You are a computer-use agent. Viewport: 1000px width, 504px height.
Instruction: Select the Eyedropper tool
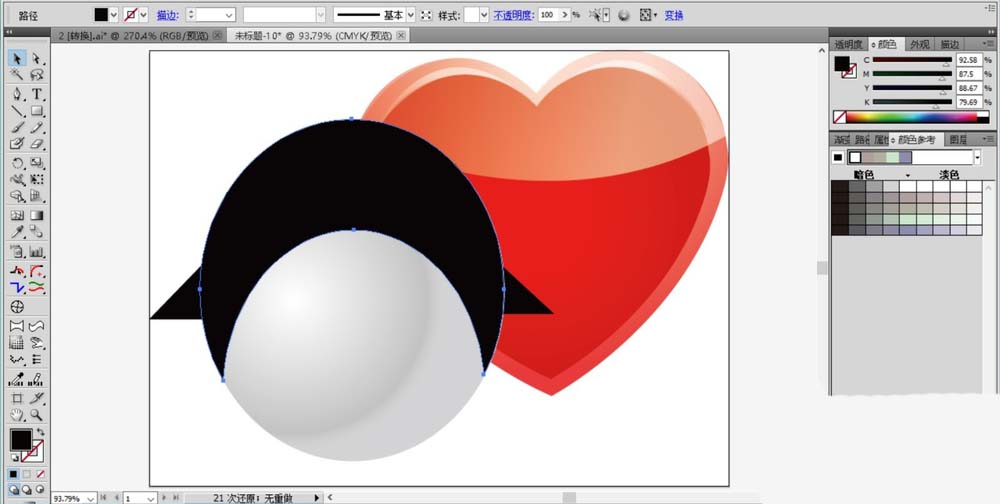tap(17, 232)
